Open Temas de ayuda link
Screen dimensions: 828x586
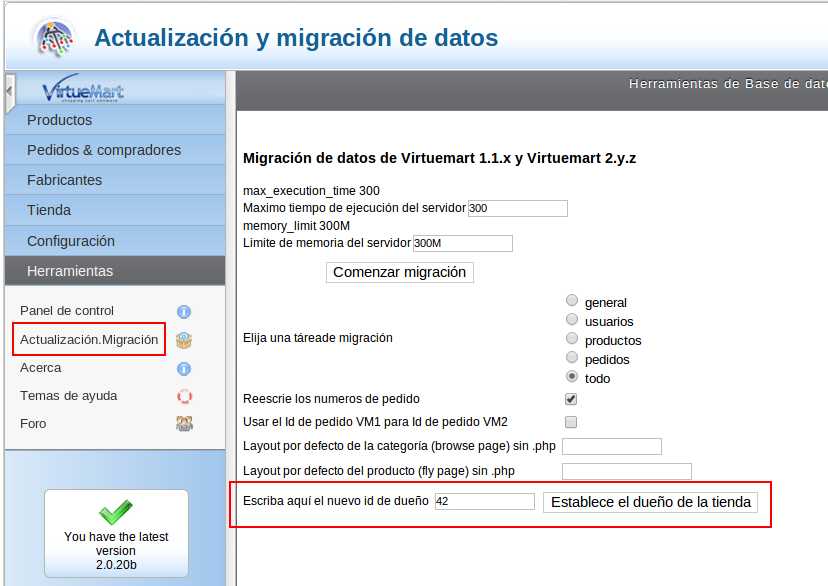[69, 395]
